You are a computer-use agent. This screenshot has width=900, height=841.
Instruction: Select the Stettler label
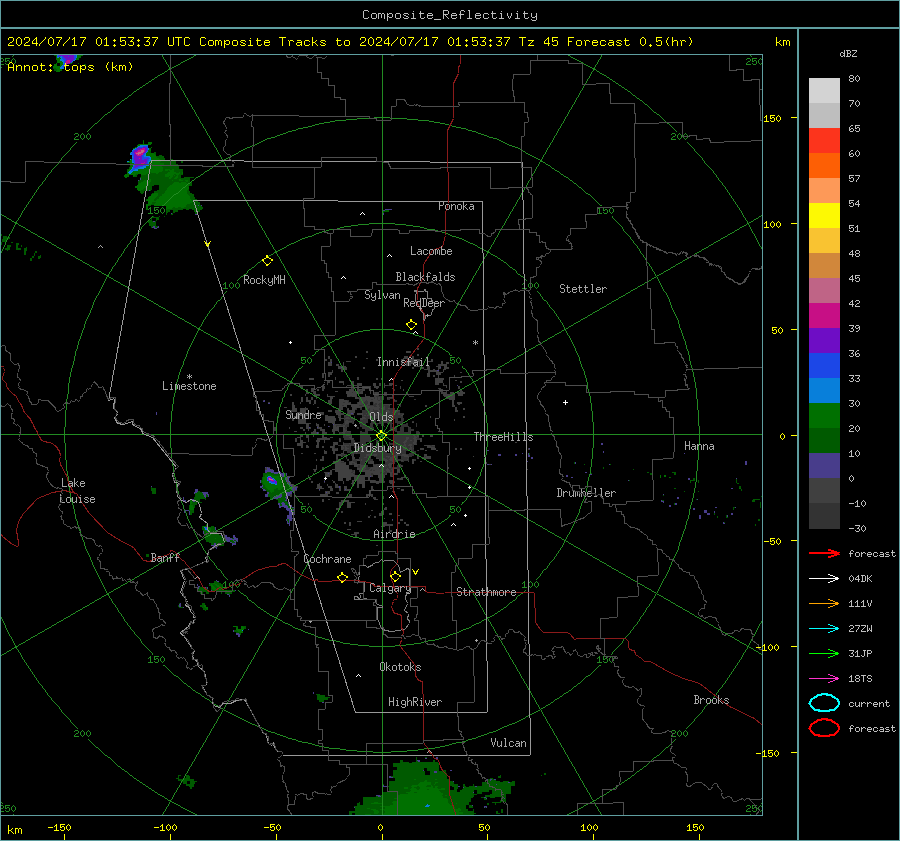[583, 289]
